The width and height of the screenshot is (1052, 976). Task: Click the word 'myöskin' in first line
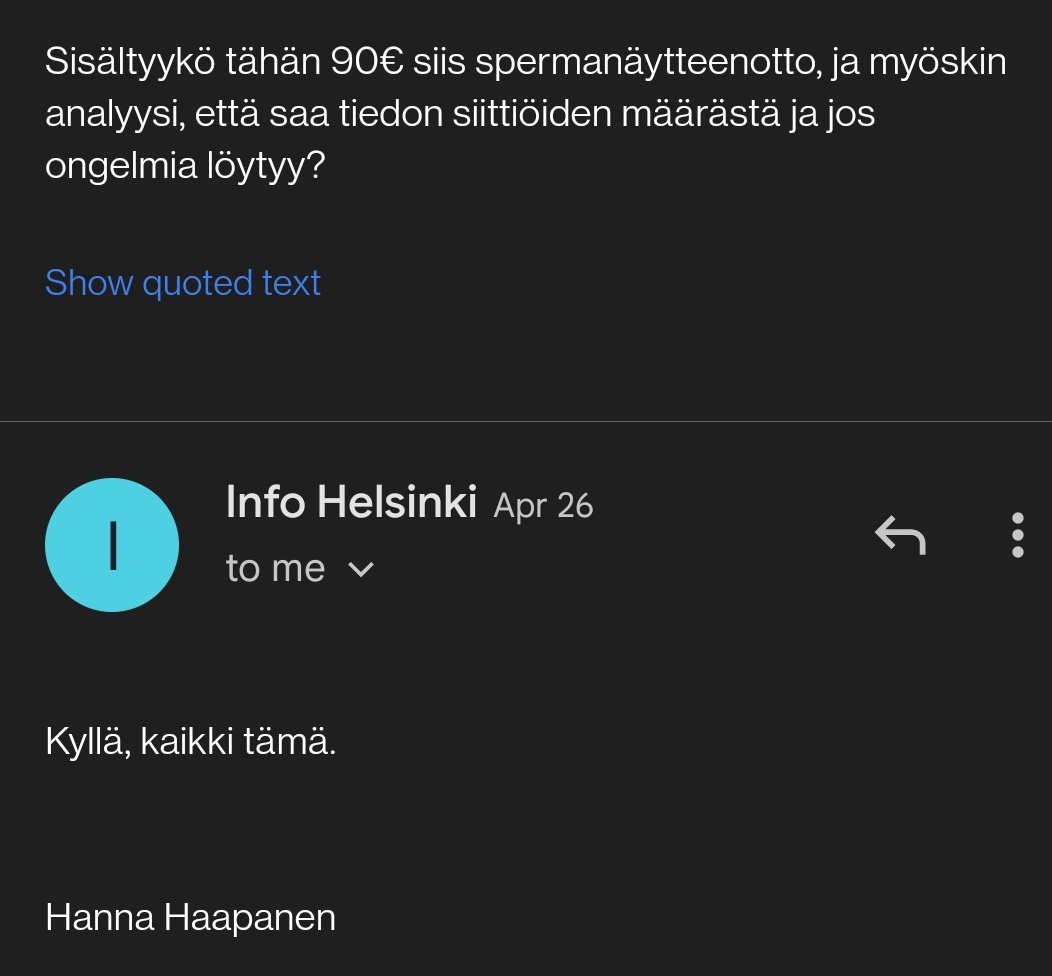pyautogui.click(x=937, y=62)
